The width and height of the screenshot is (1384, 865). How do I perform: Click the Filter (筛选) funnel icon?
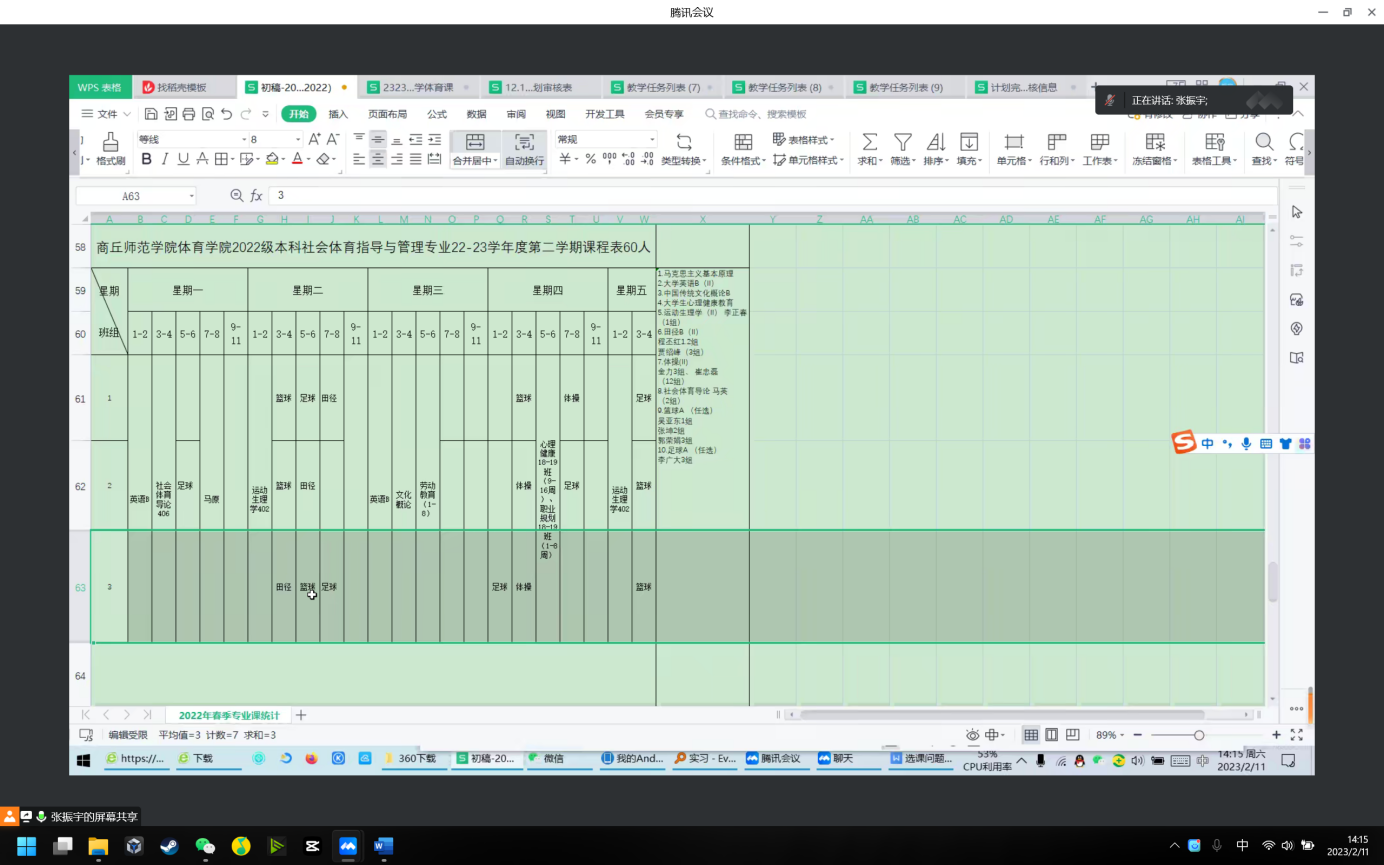click(x=902, y=142)
